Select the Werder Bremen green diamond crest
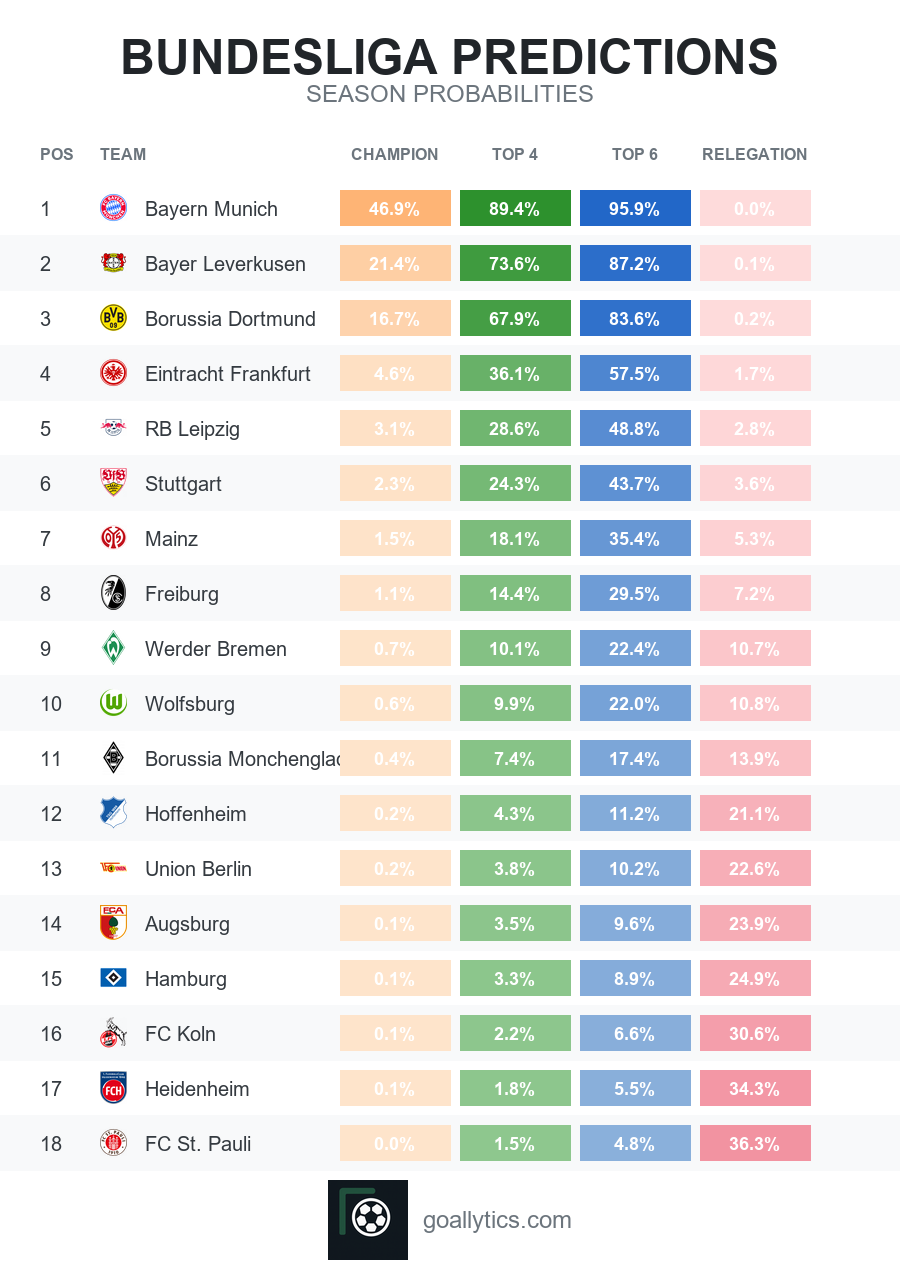 114,648
